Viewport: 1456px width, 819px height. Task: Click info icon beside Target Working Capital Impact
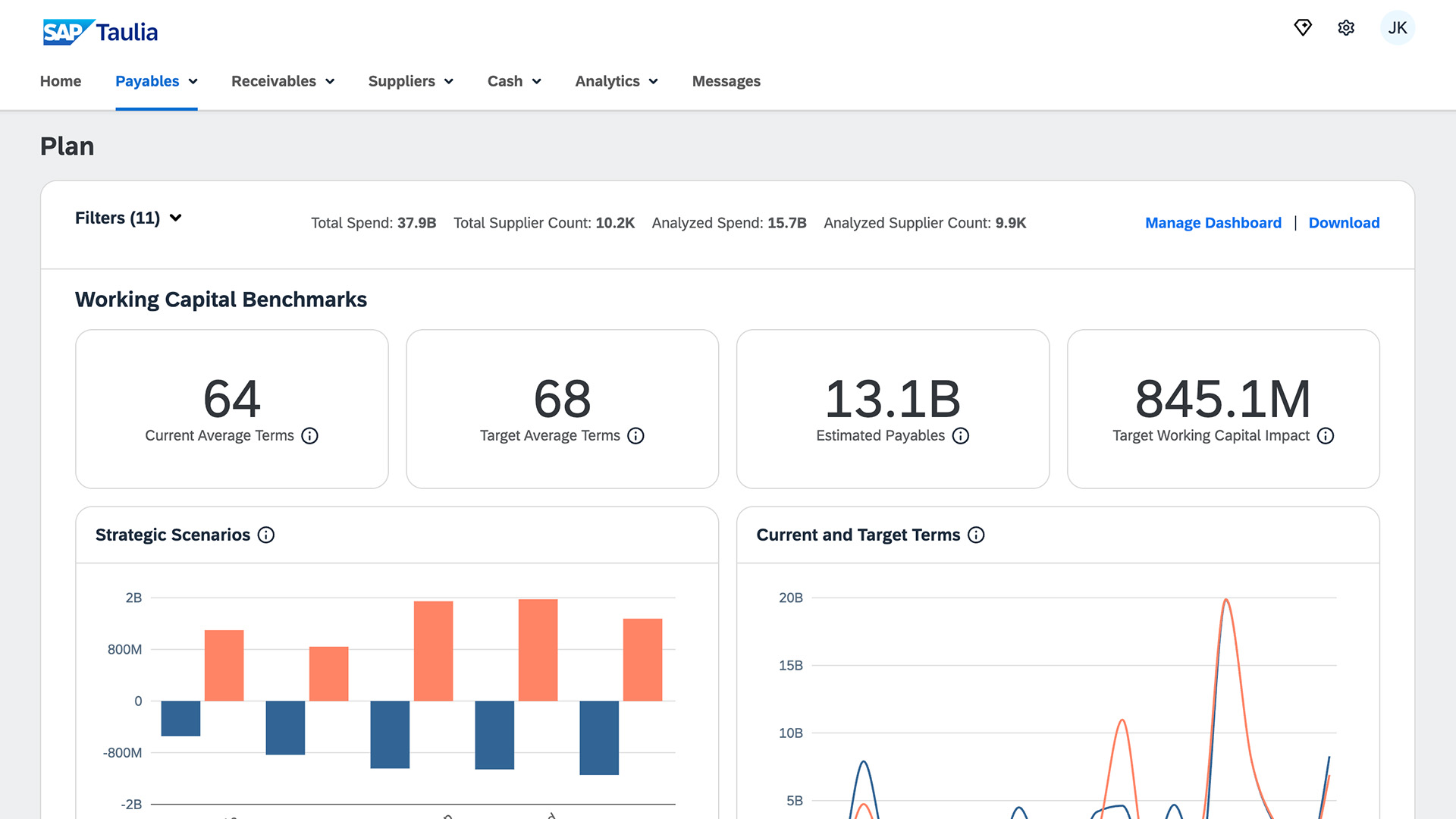1326,436
